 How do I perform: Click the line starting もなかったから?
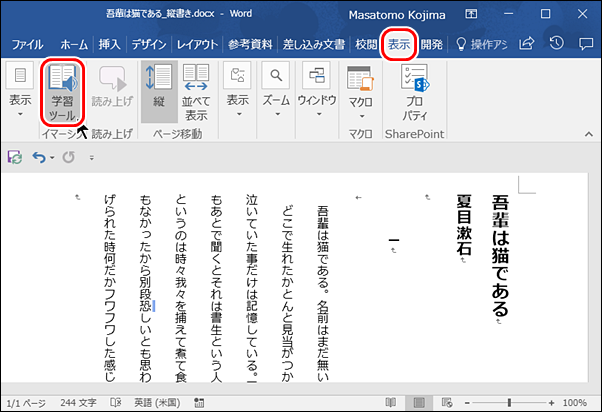click(146, 288)
